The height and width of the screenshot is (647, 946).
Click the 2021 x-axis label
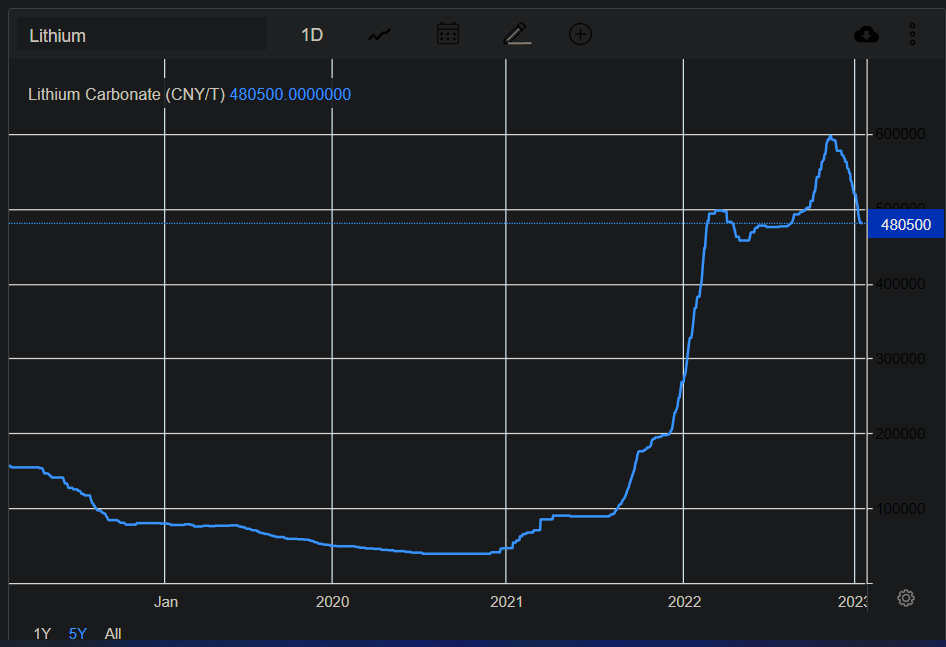pyautogui.click(x=506, y=602)
